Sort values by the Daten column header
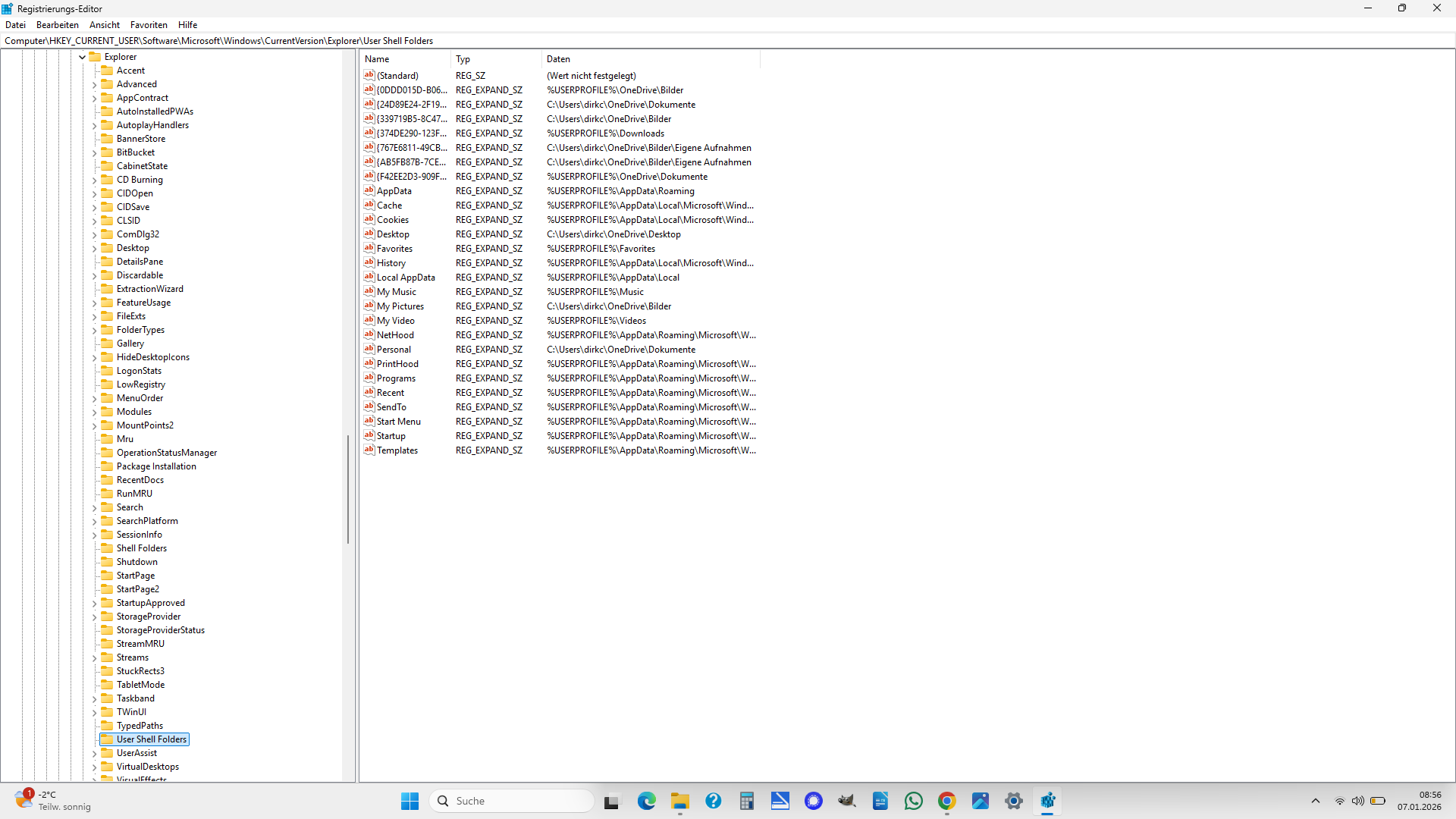The image size is (1456, 819). (651, 59)
